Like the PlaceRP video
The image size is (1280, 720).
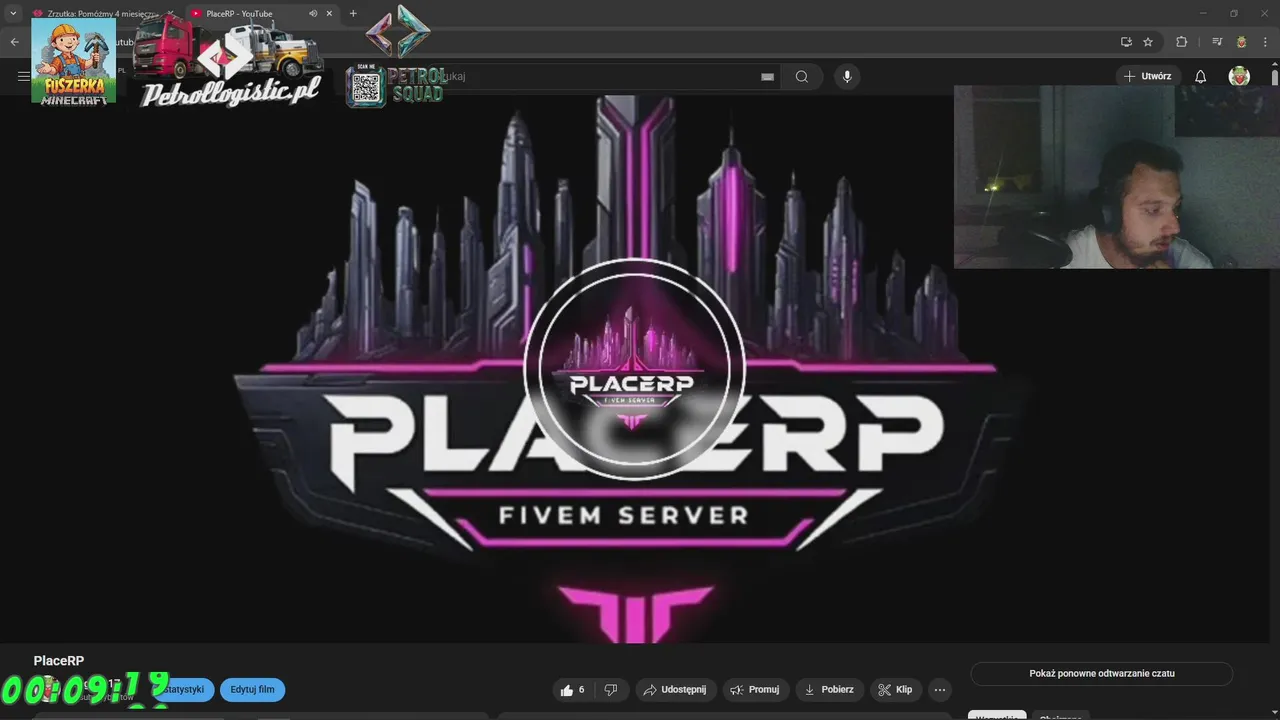coord(572,690)
